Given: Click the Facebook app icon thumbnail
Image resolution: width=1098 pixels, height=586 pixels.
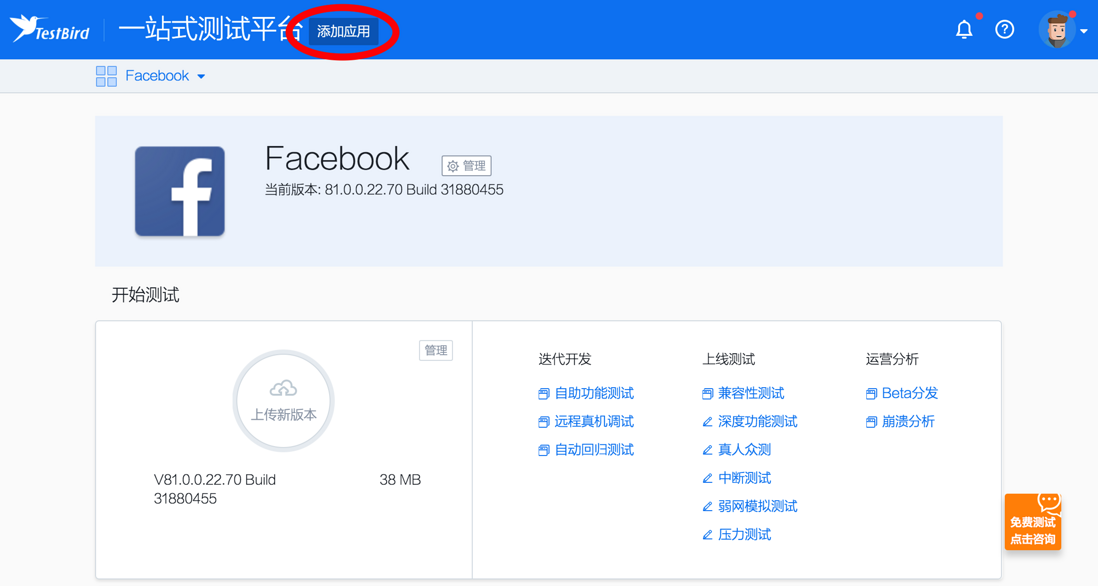Looking at the screenshot, I should coord(180,191).
